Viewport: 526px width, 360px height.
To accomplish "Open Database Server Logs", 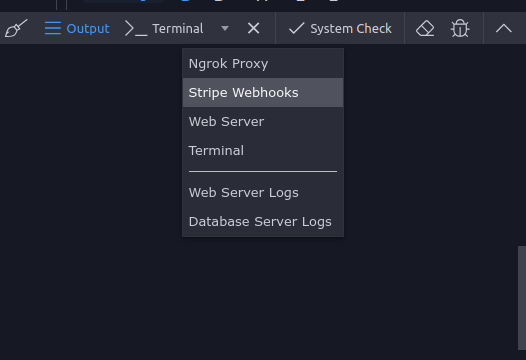I will [x=263, y=221].
